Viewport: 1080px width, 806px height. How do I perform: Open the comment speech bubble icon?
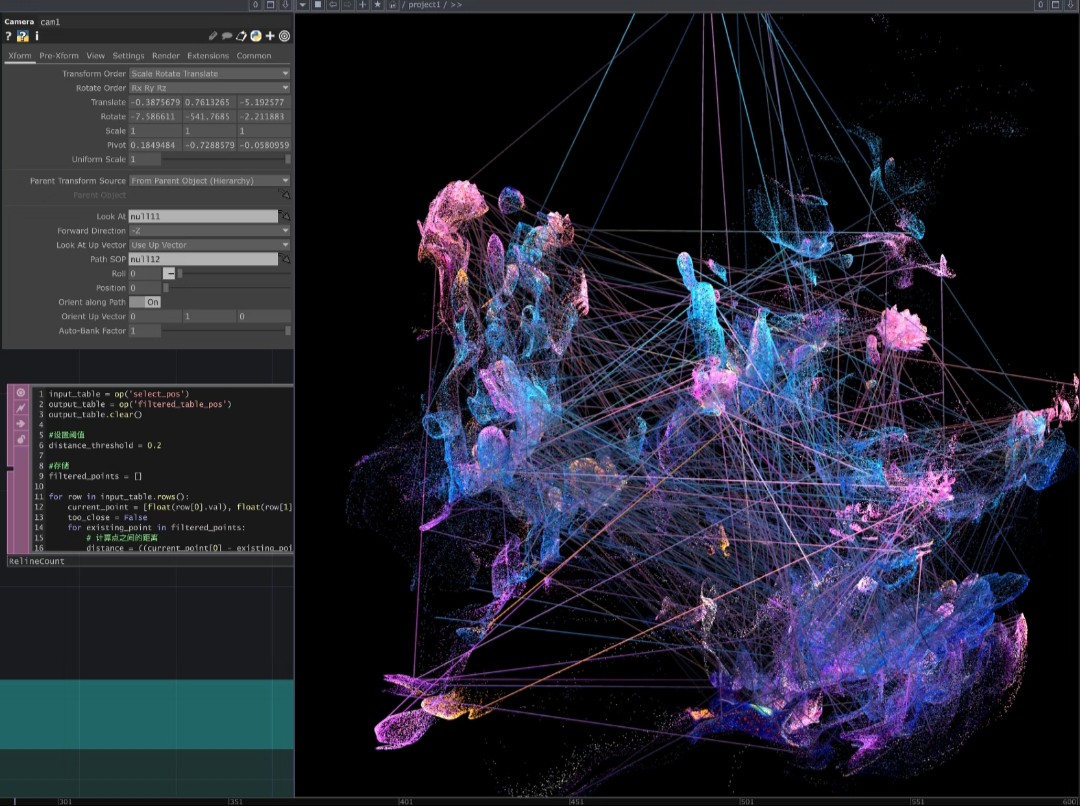(227, 36)
